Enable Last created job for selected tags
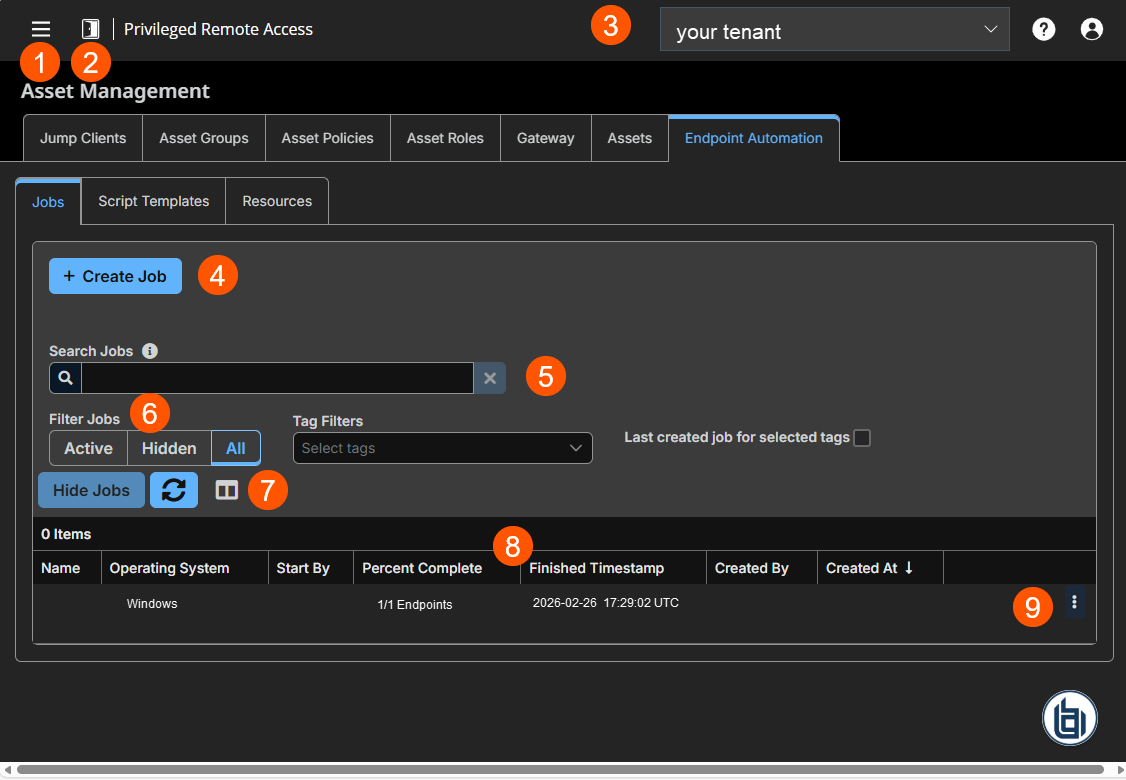The width and height of the screenshot is (1126, 780). coord(861,437)
